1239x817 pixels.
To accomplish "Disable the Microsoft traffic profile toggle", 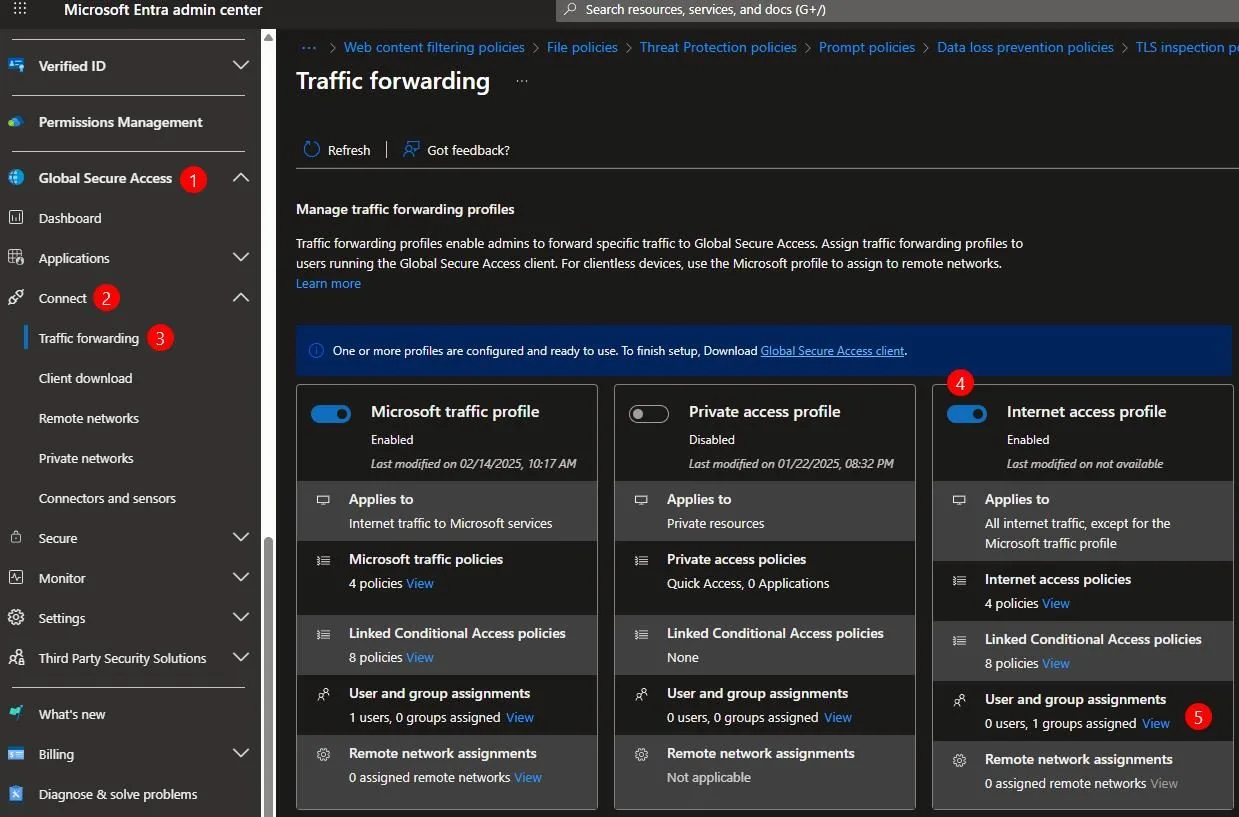I will pos(331,414).
